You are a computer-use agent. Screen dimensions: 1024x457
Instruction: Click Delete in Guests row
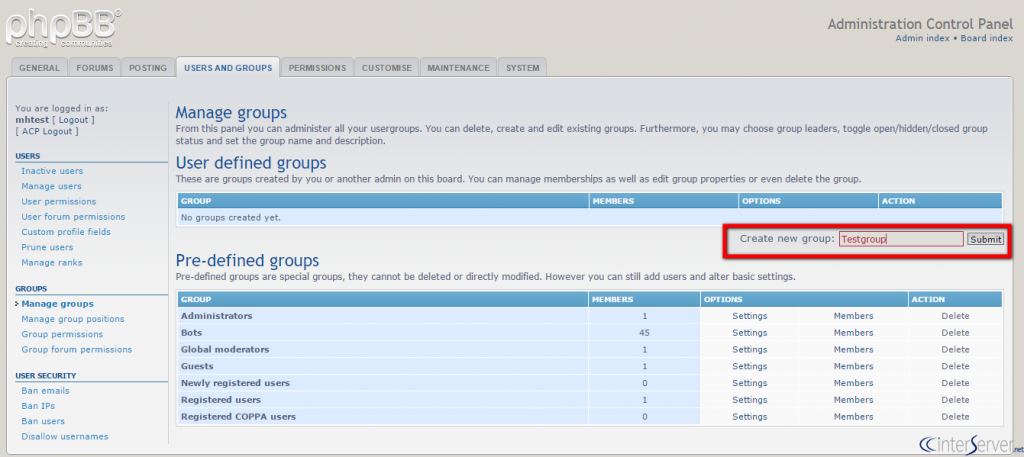[955, 366]
